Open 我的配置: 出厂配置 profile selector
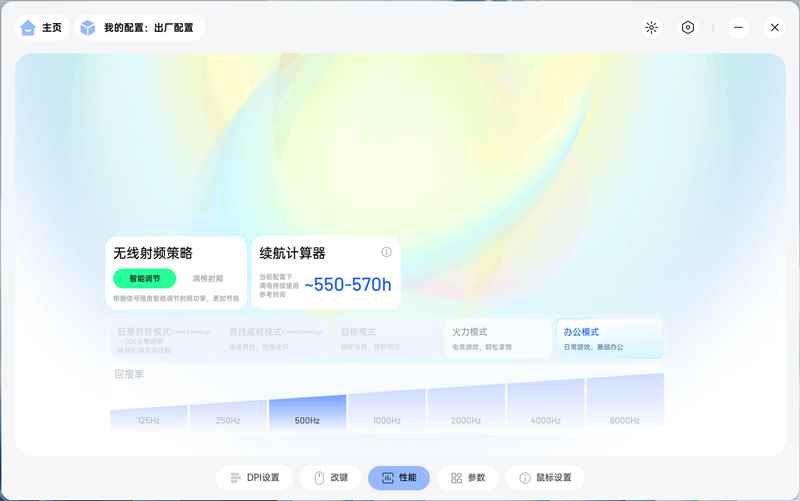 click(x=139, y=28)
